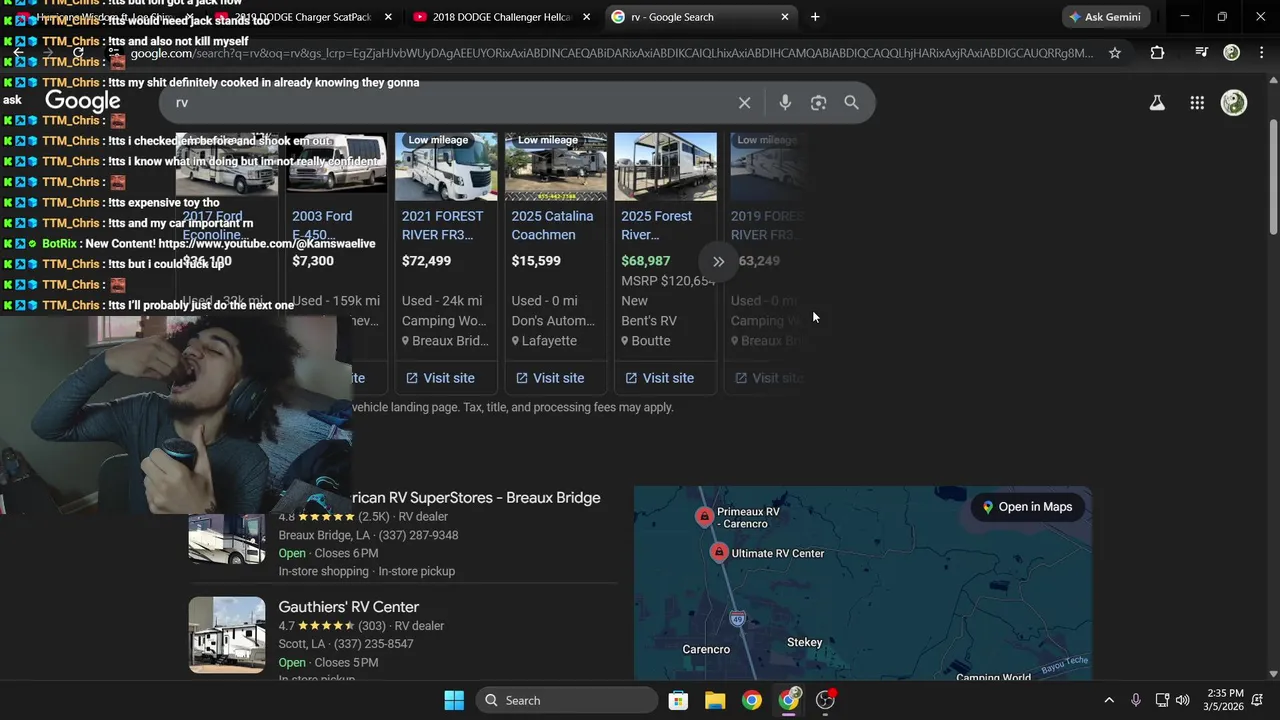
Task: Click the BotRix chat message
Action: tap(190, 244)
